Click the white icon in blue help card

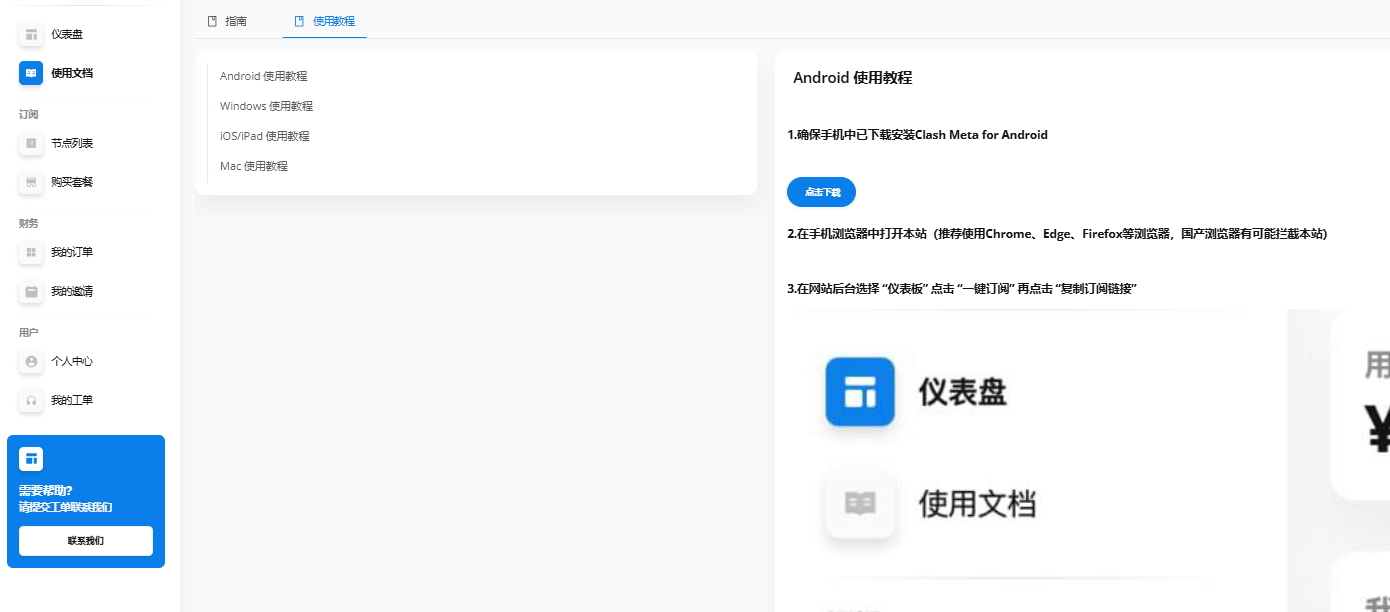[31, 459]
